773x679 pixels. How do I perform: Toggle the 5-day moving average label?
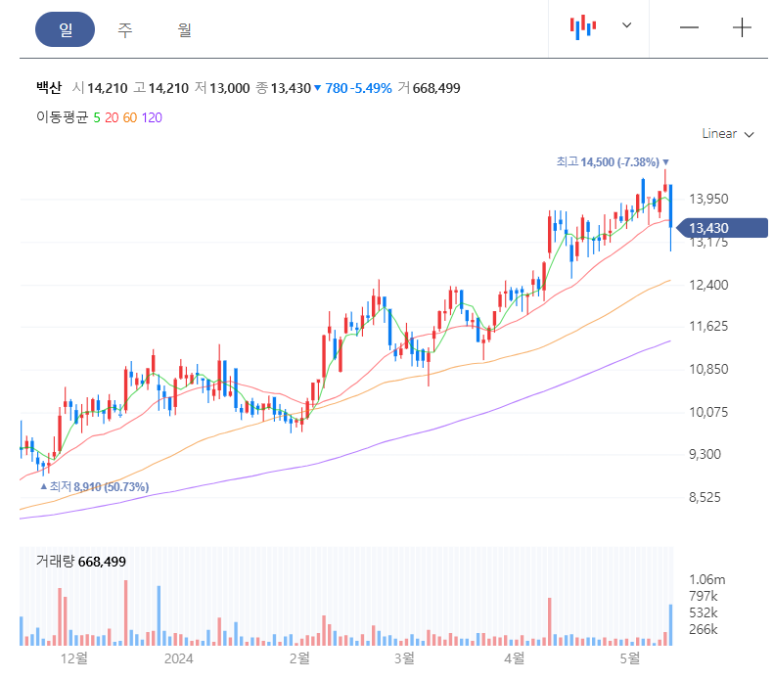tap(97, 117)
